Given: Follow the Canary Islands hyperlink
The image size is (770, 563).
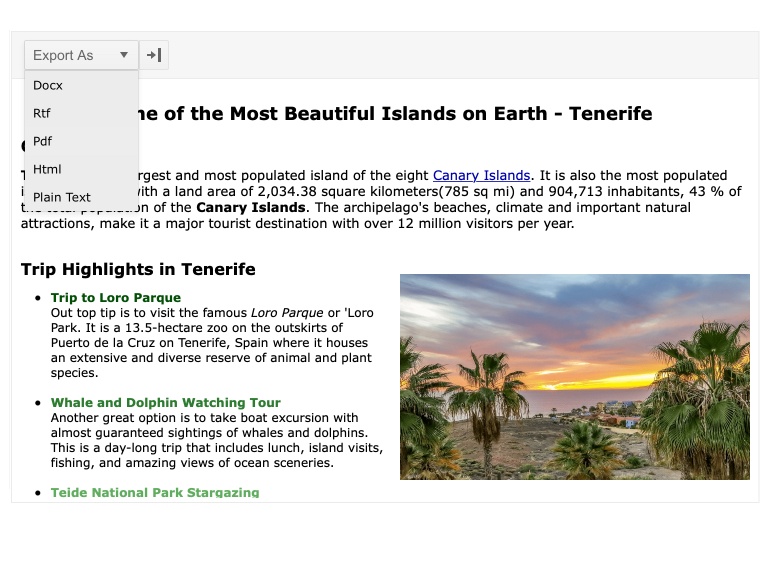Looking at the screenshot, I should [481, 176].
